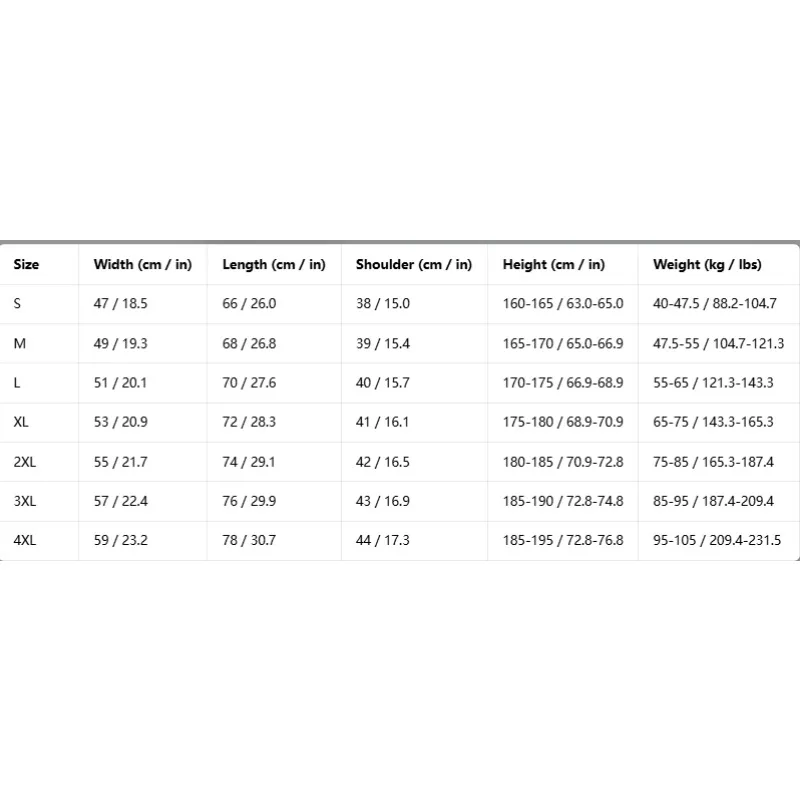The image size is (800, 800).
Task: Click the 4XL size row label
Action: pos(24,540)
